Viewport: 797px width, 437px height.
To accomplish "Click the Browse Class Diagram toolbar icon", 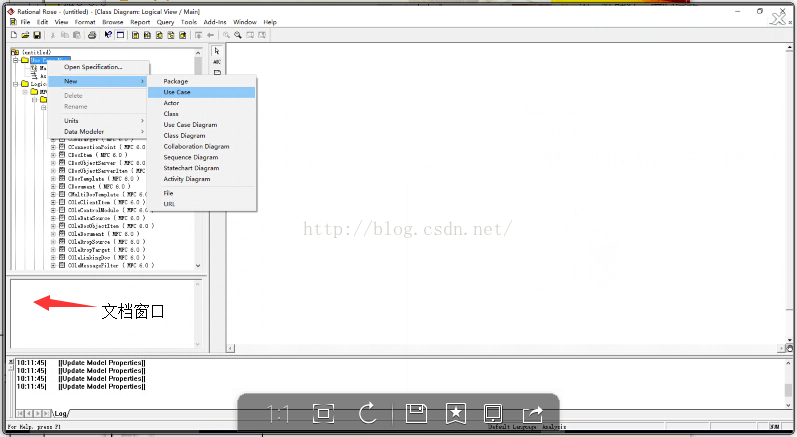I will (136, 35).
